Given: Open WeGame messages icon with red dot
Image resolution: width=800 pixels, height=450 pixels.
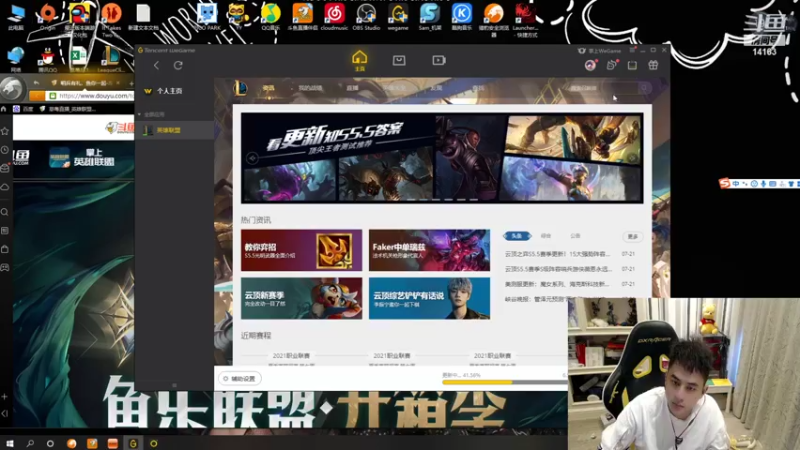Looking at the screenshot, I should pos(612,65).
